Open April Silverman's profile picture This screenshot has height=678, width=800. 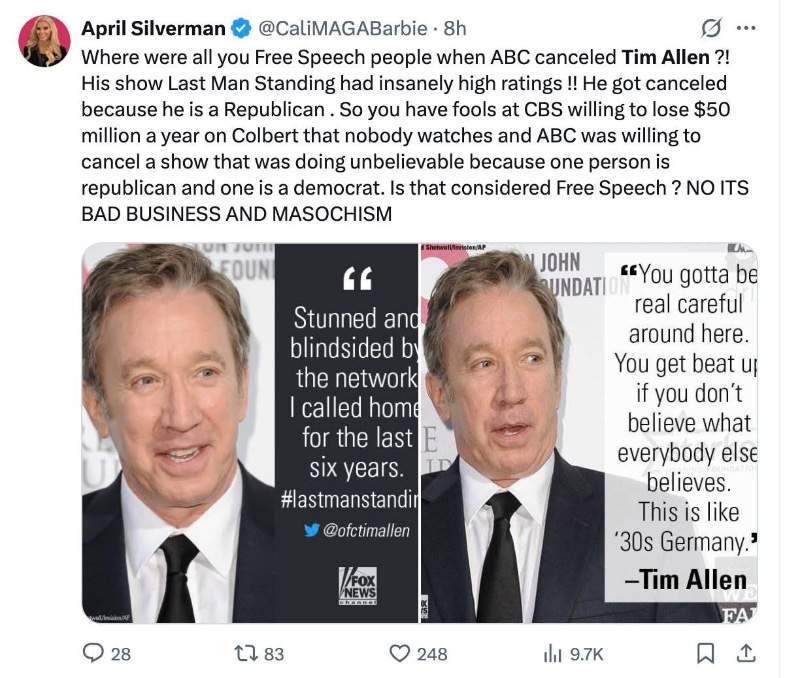pyautogui.click(x=44, y=41)
